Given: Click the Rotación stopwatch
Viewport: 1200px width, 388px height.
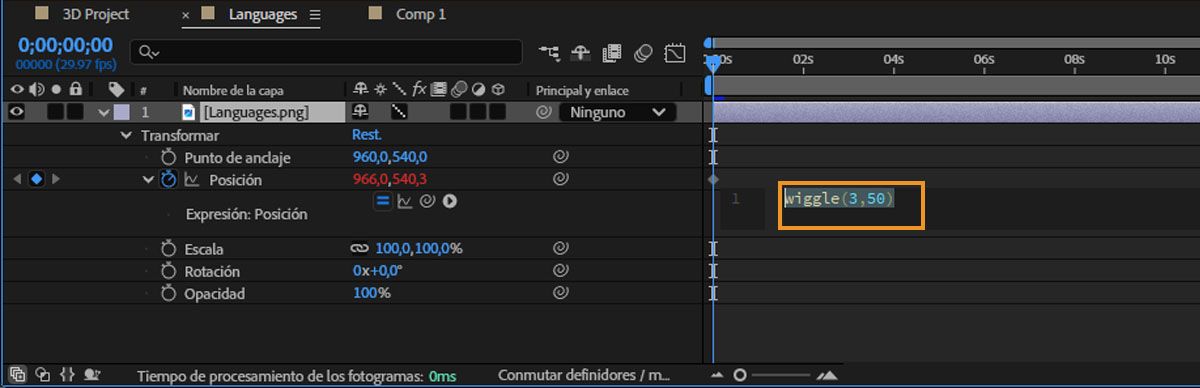Looking at the screenshot, I should tap(168, 271).
